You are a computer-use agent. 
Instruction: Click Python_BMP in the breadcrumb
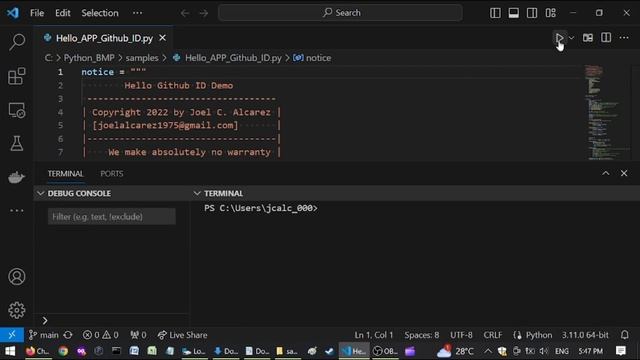click(89, 58)
